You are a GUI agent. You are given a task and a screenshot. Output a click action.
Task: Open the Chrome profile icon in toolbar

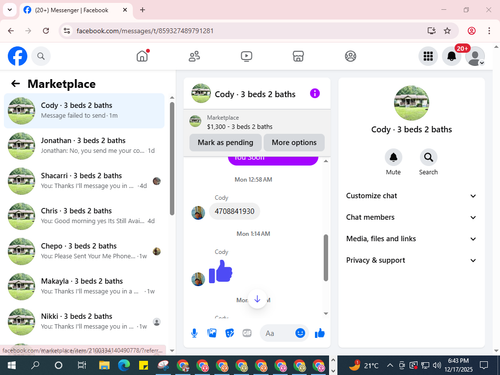point(471,31)
